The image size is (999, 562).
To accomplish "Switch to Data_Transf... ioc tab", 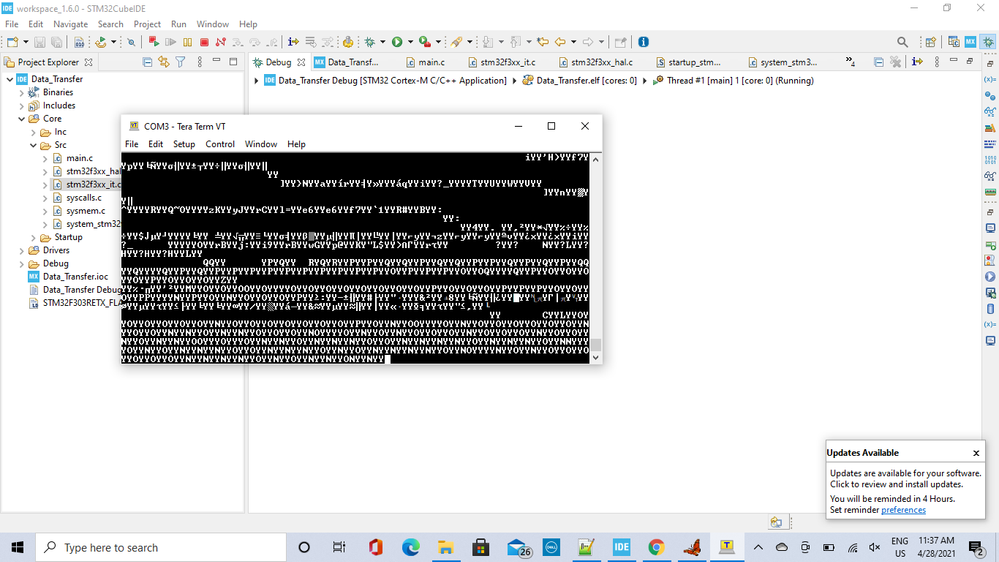I will (x=347, y=62).
